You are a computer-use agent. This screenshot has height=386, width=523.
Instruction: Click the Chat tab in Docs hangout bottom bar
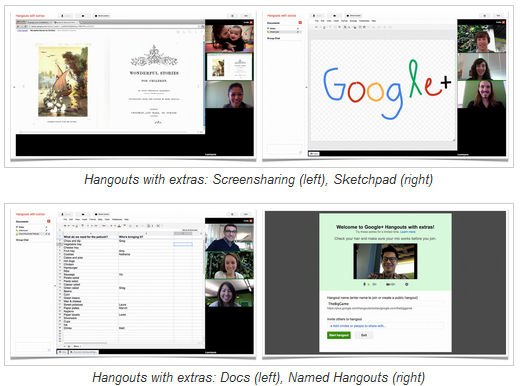click(x=62, y=352)
